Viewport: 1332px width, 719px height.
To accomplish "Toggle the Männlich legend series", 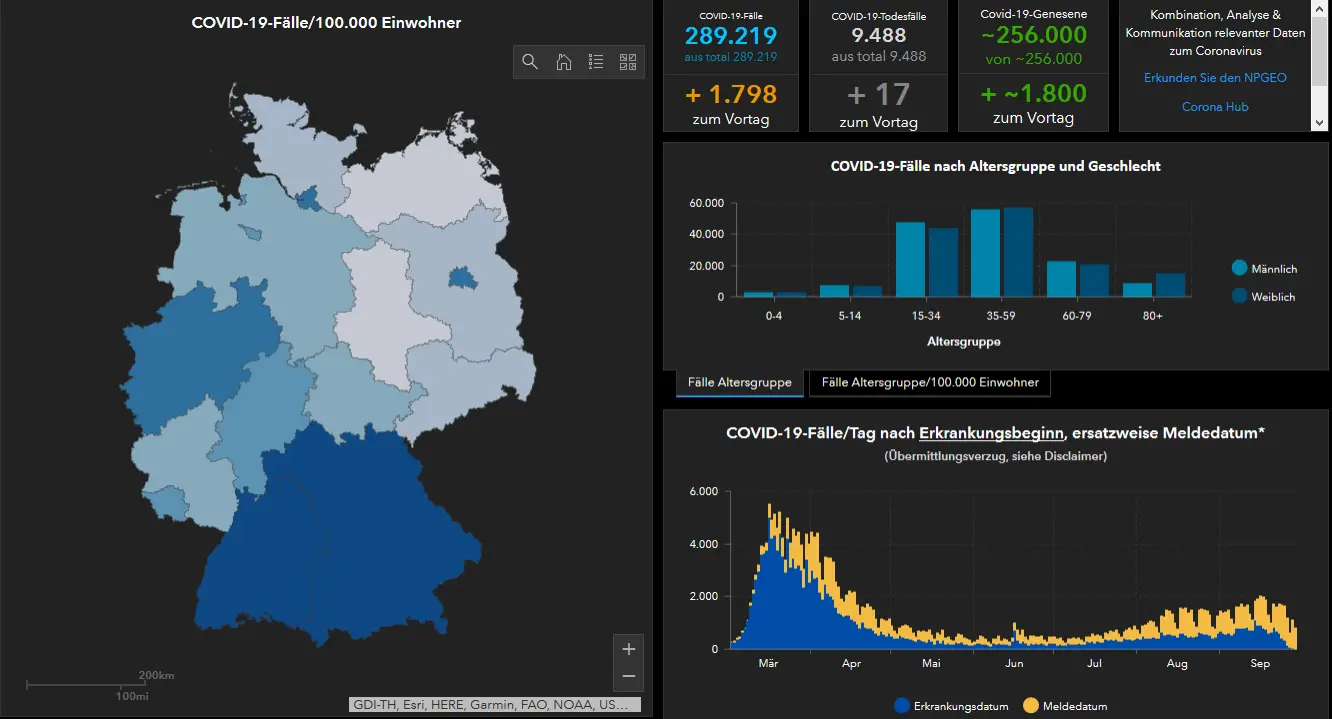I will [1264, 268].
